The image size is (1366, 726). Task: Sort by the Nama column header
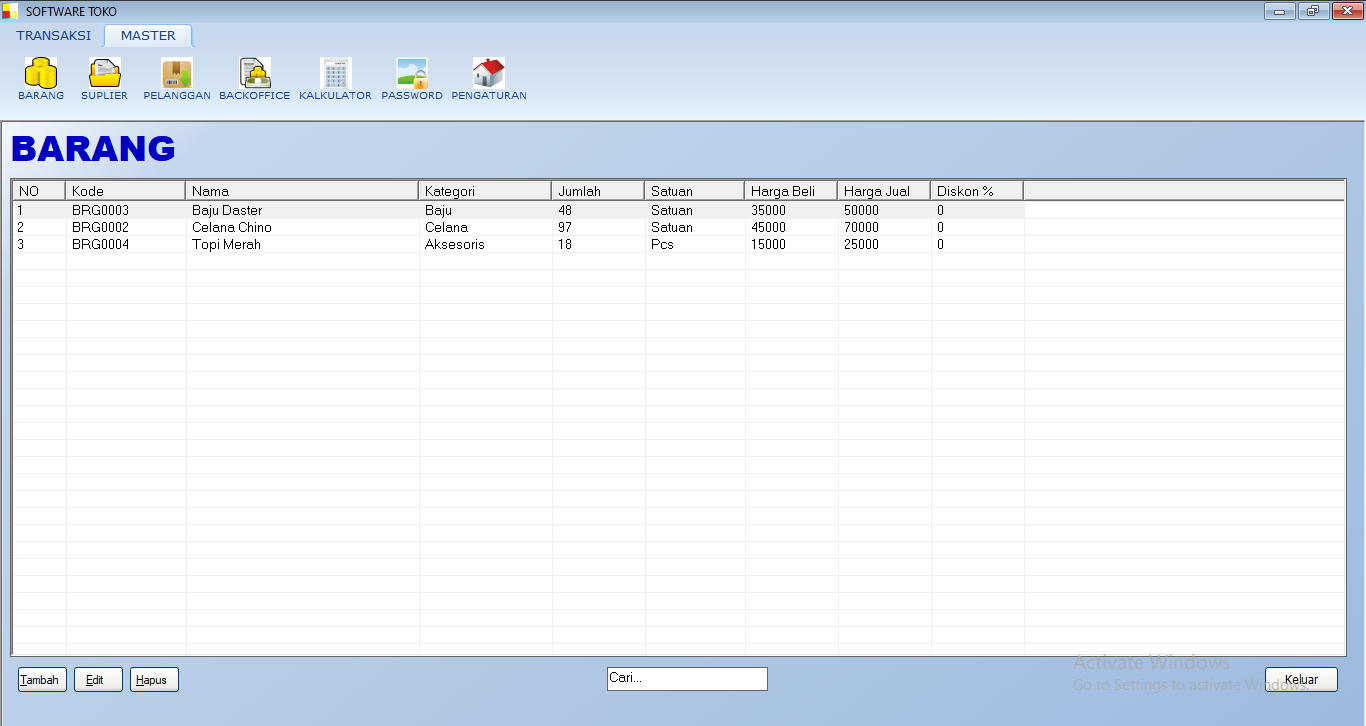pos(301,191)
